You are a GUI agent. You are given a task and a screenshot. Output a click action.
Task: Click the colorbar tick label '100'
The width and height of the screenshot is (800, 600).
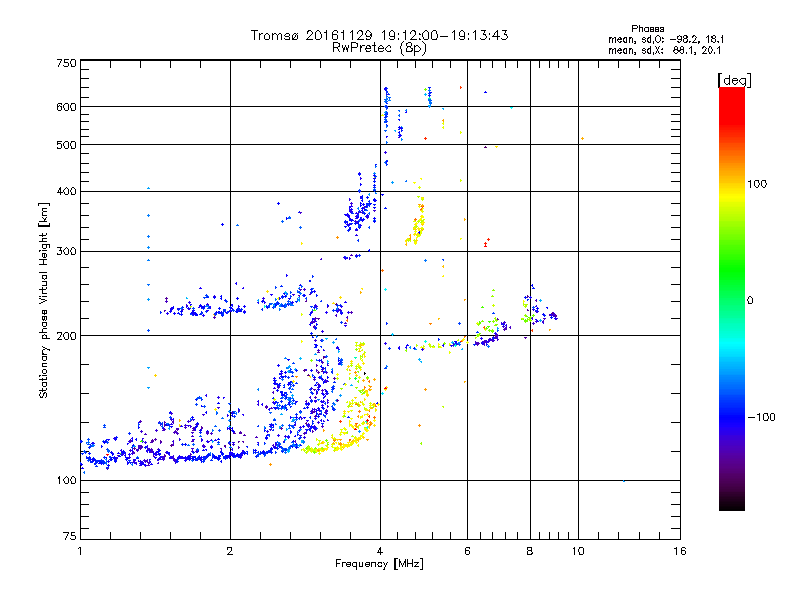(x=757, y=184)
